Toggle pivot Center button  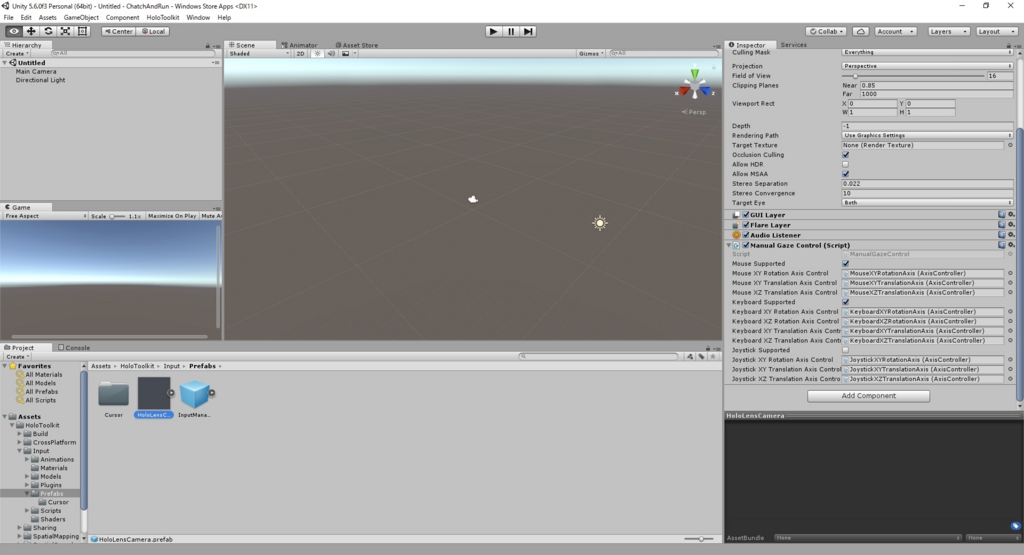click(118, 31)
